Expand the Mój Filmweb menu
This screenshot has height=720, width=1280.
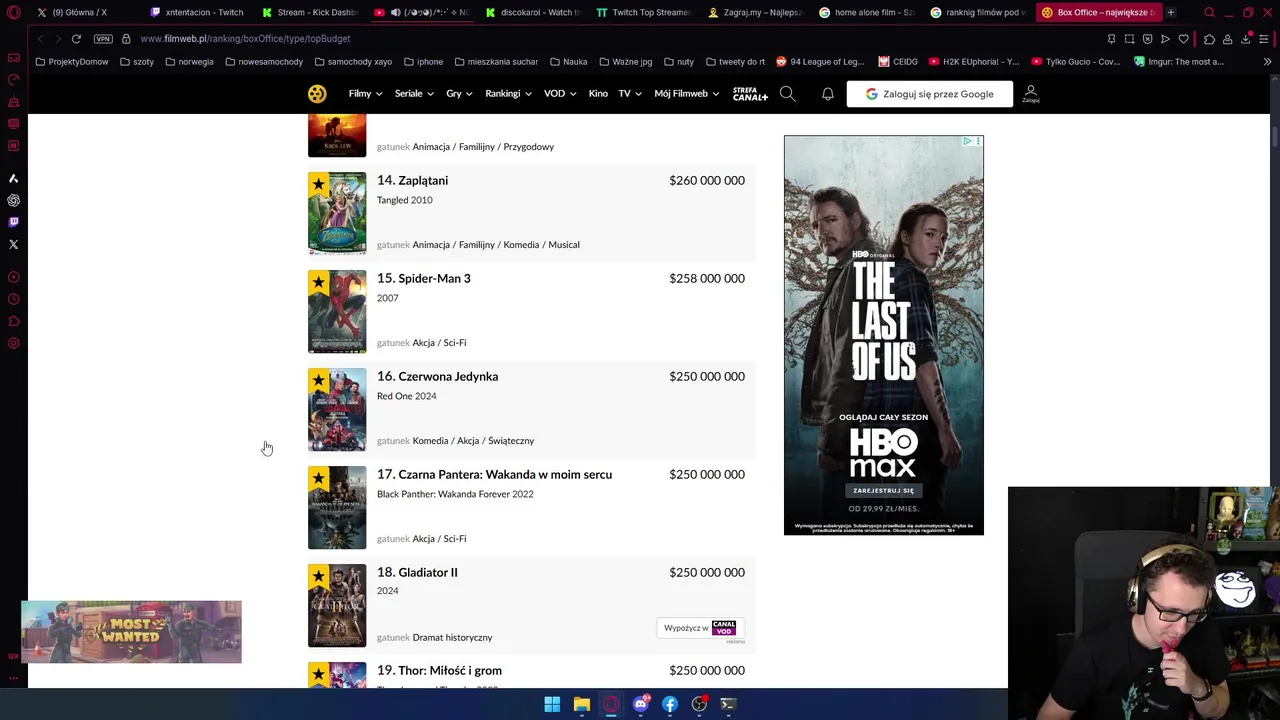[x=686, y=94]
